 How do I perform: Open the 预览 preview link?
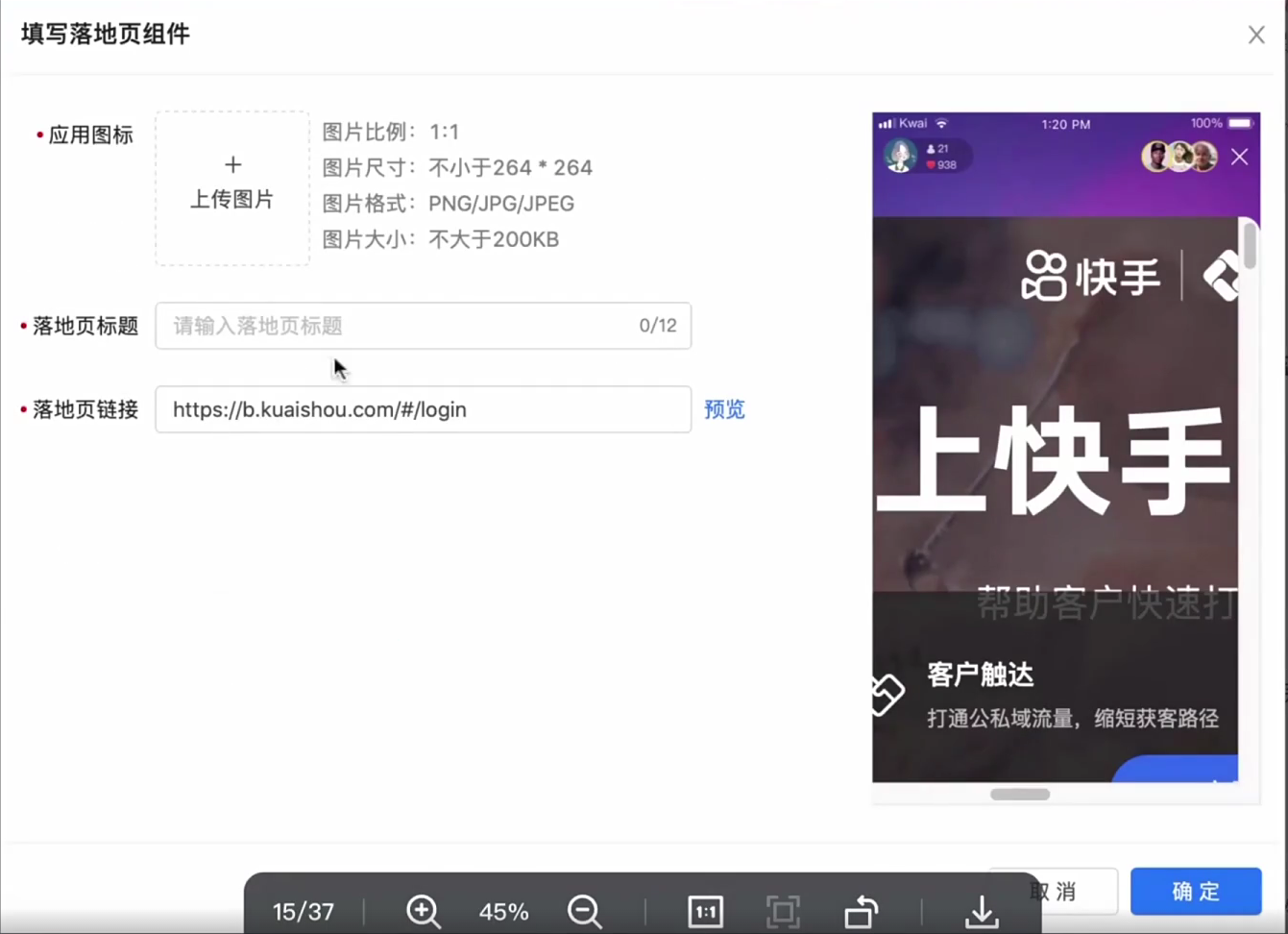724,409
